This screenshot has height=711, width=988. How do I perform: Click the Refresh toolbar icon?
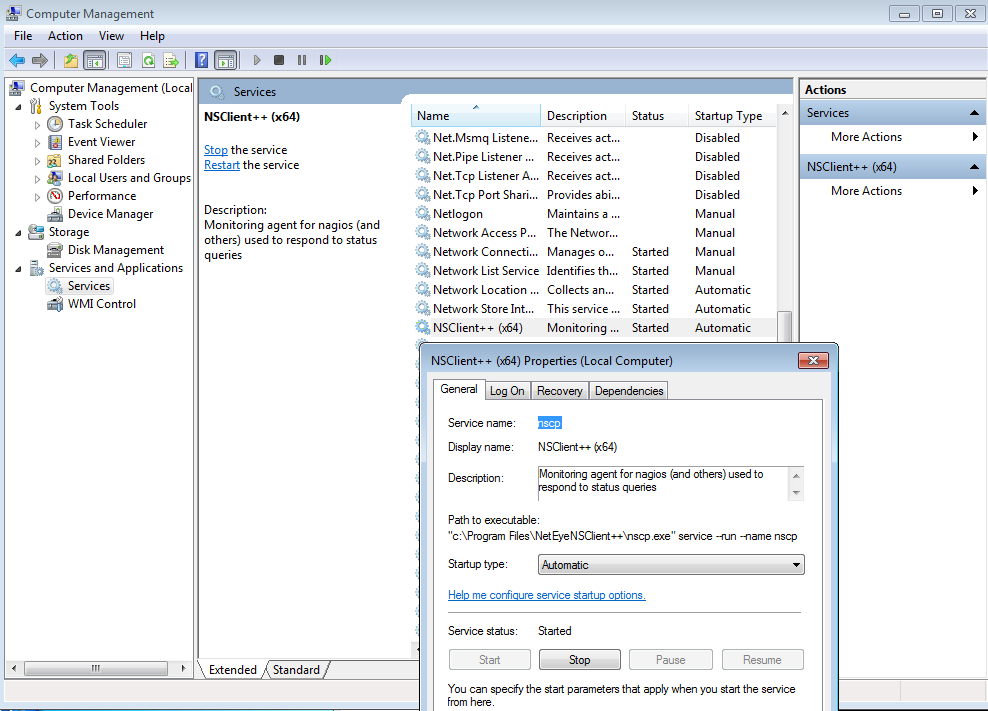tap(148, 61)
